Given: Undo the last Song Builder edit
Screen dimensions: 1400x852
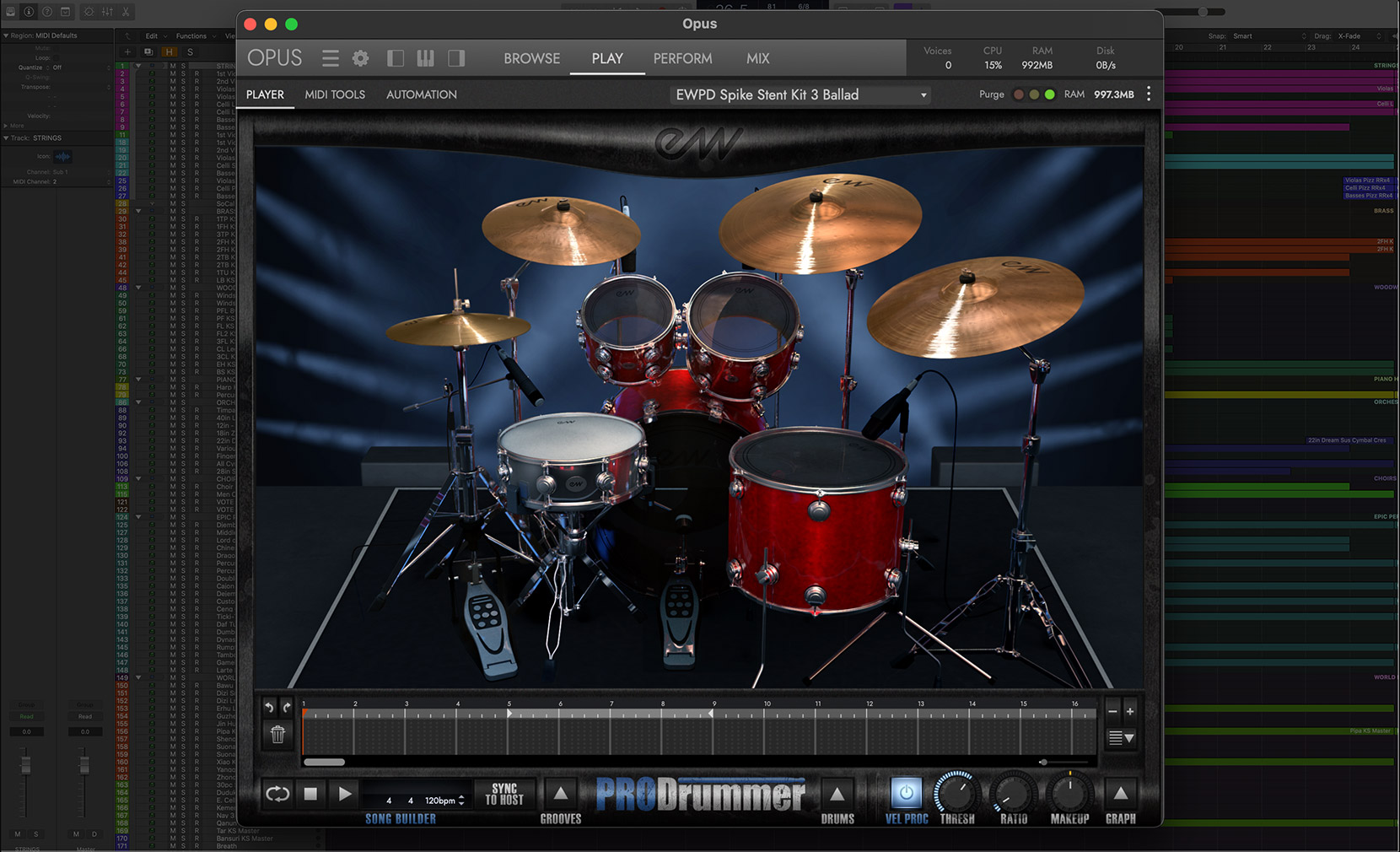Looking at the screenshot, I should 270,707.
